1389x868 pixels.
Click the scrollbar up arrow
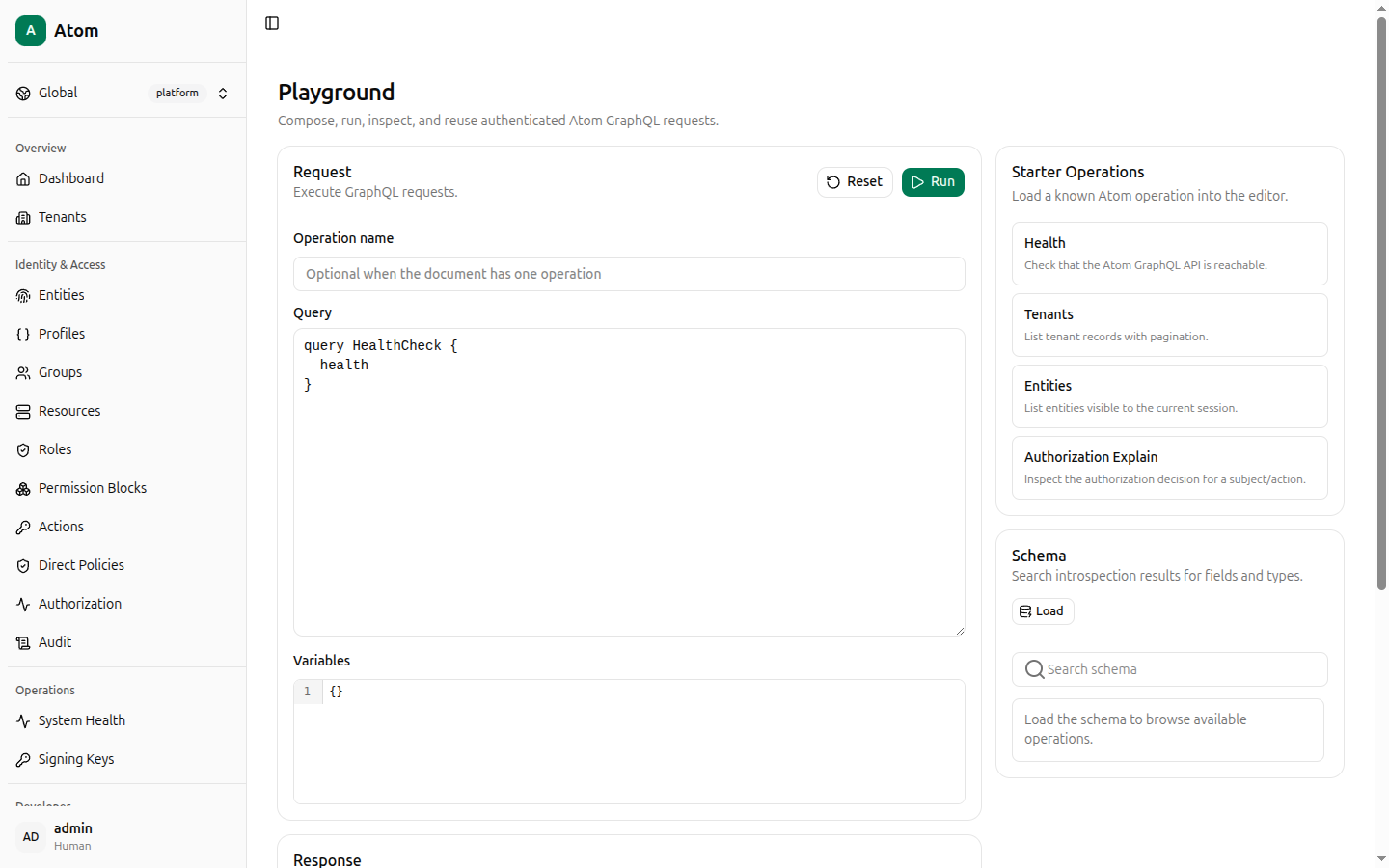tap(1381, 8)
